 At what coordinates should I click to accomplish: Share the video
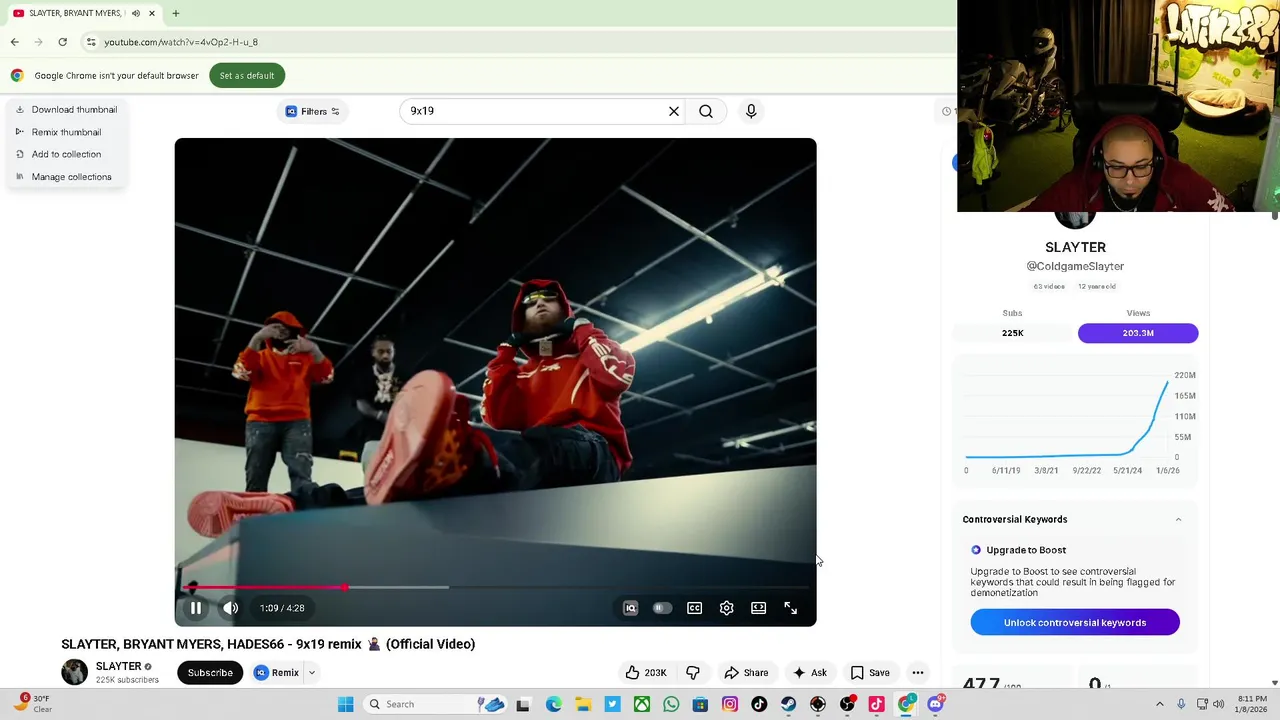(746, 673)
